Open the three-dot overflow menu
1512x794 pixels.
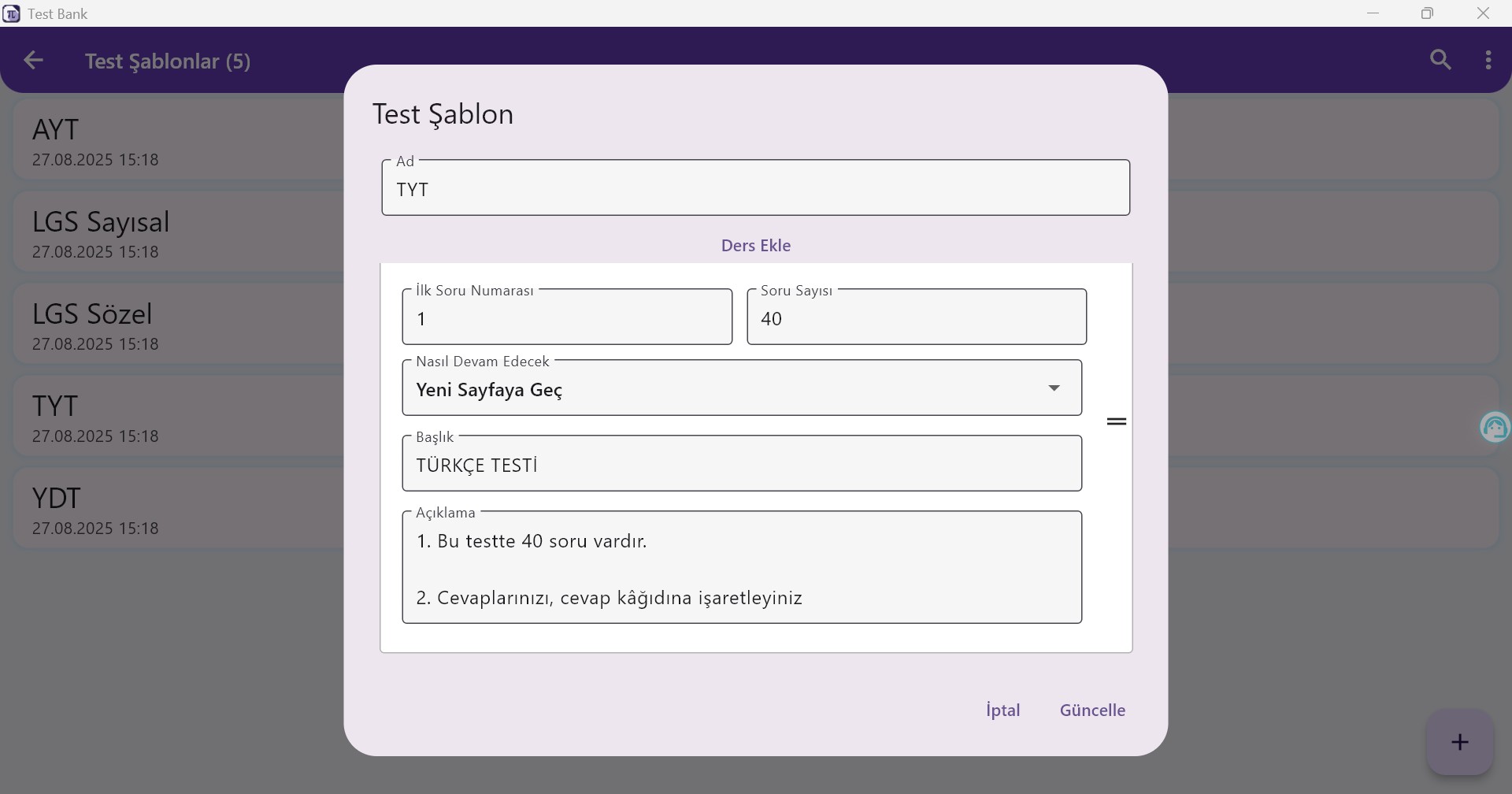pyautogui.click(x=1488, y=60)
